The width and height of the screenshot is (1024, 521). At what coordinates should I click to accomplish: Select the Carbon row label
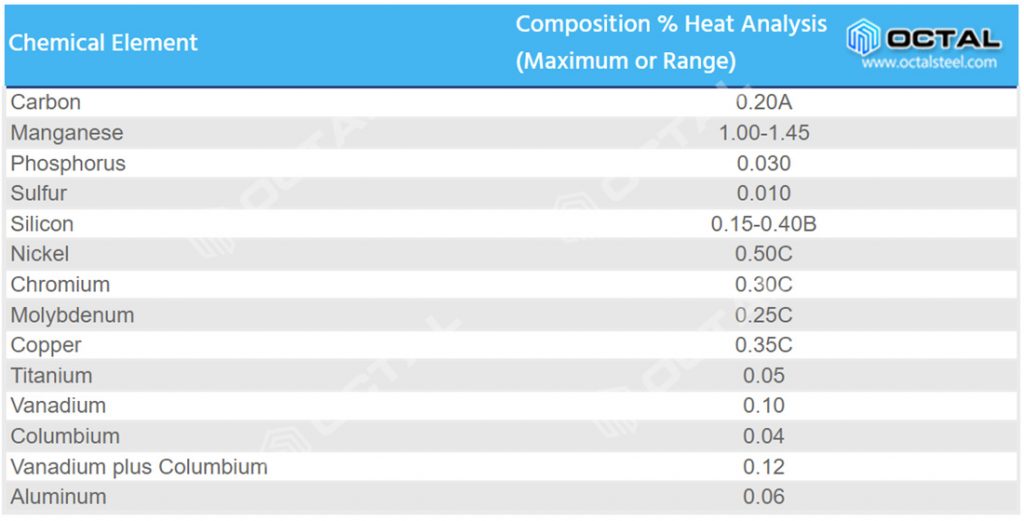tap(46, 102)
